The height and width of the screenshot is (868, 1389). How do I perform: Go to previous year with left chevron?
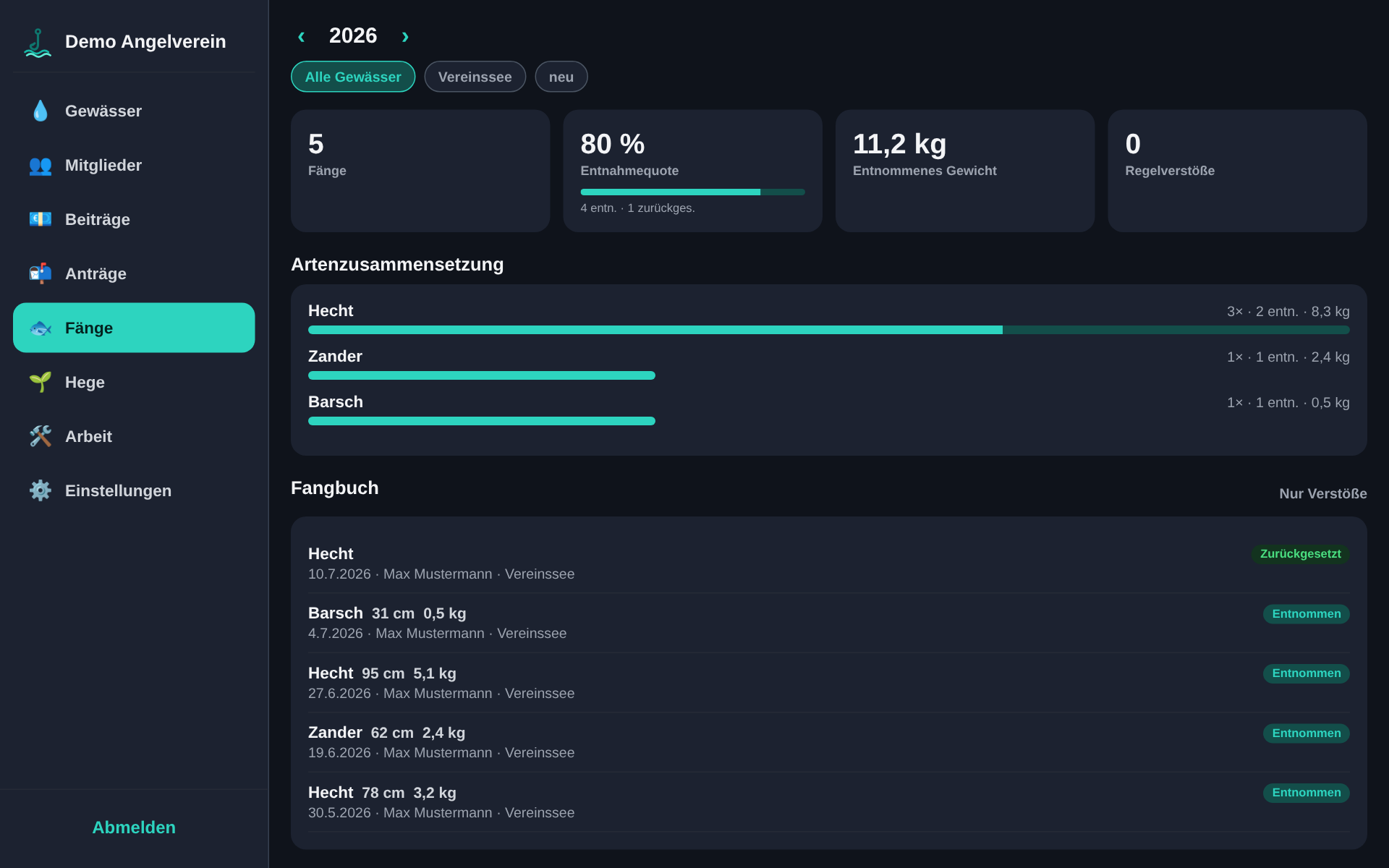pyautogui.click(x=301, y=35)
